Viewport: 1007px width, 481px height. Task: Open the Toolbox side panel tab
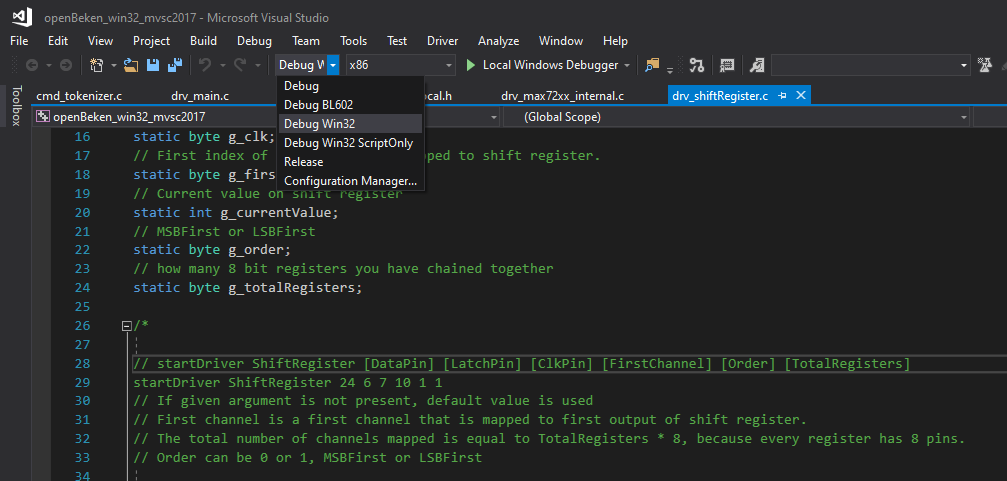(16, 105)
